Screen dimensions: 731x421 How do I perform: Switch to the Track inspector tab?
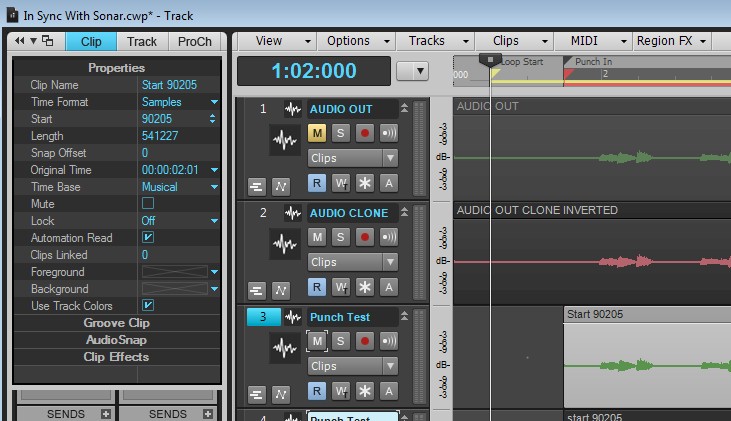coord(142,41)
